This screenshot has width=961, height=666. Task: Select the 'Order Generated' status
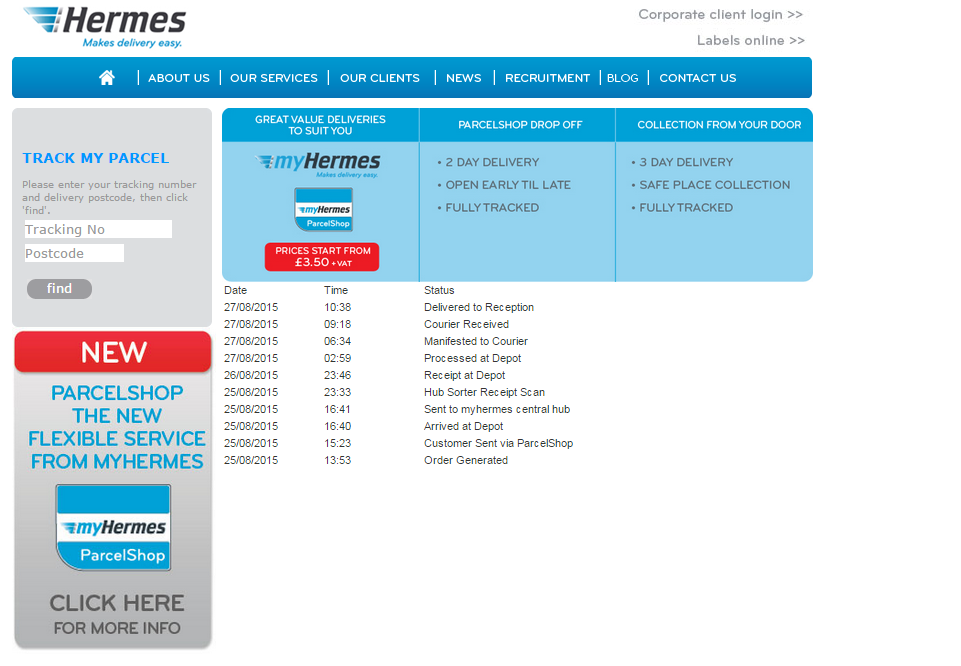(x=466, y=460)
